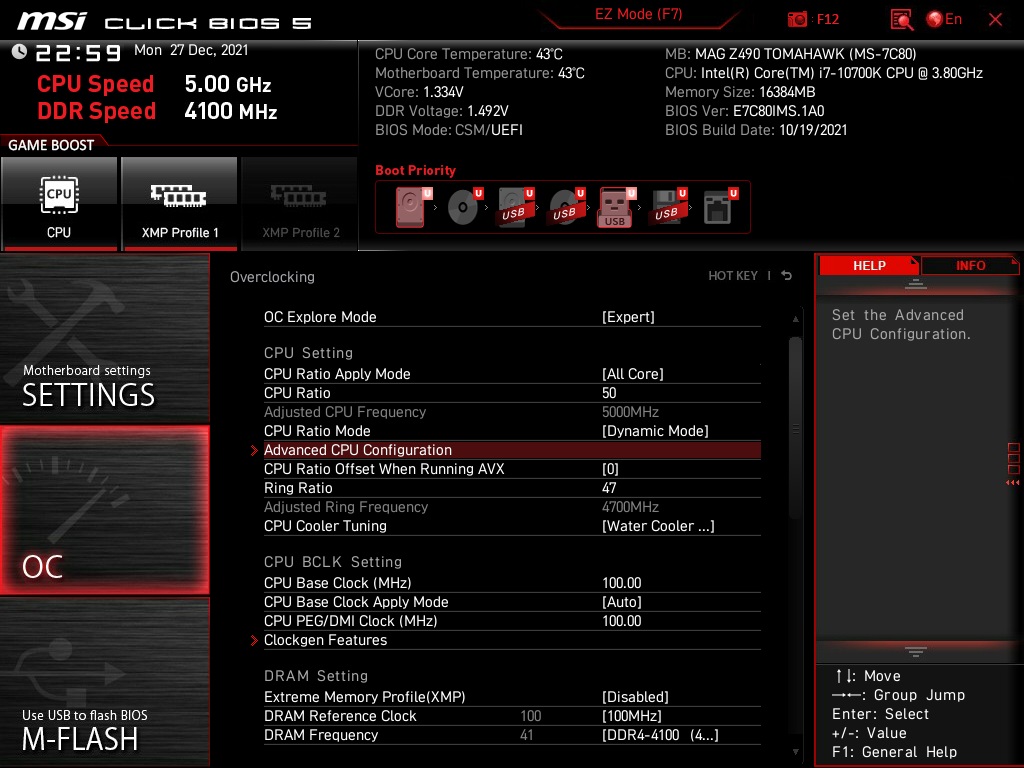
Task: Select the USB floppy boot device icon
Action: click(668, 206)
